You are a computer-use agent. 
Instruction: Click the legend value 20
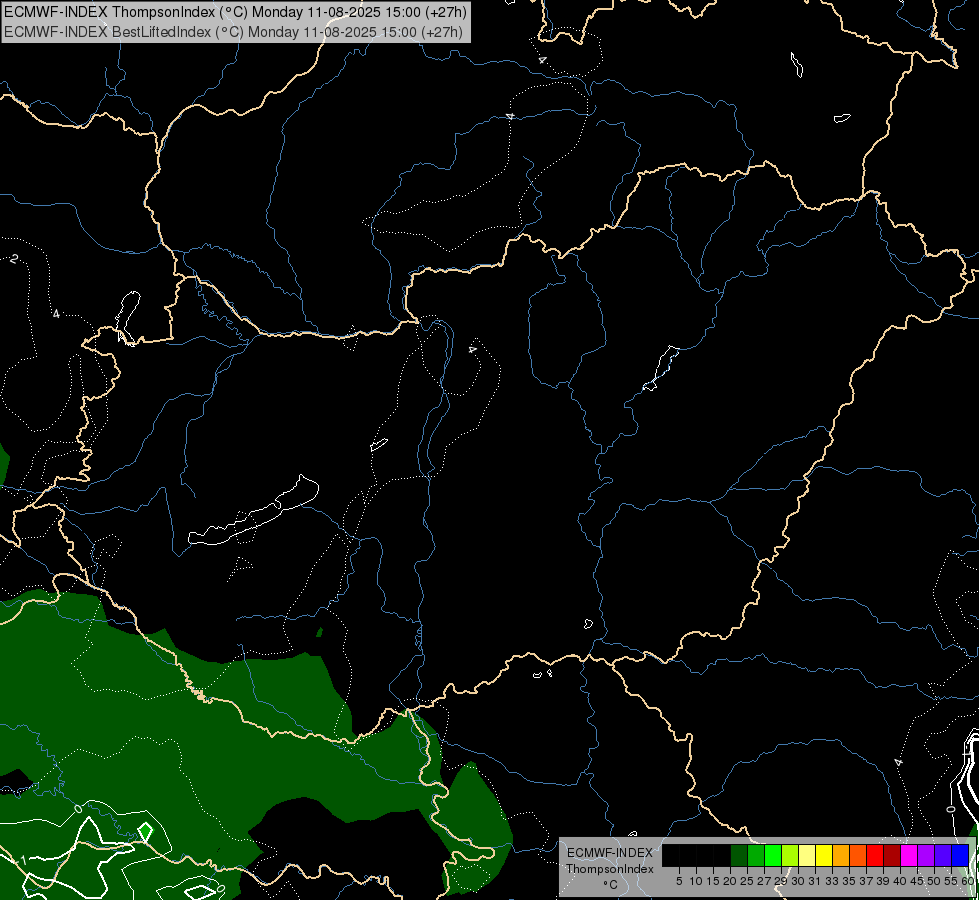pyautogui.click(x=730, y=881)
